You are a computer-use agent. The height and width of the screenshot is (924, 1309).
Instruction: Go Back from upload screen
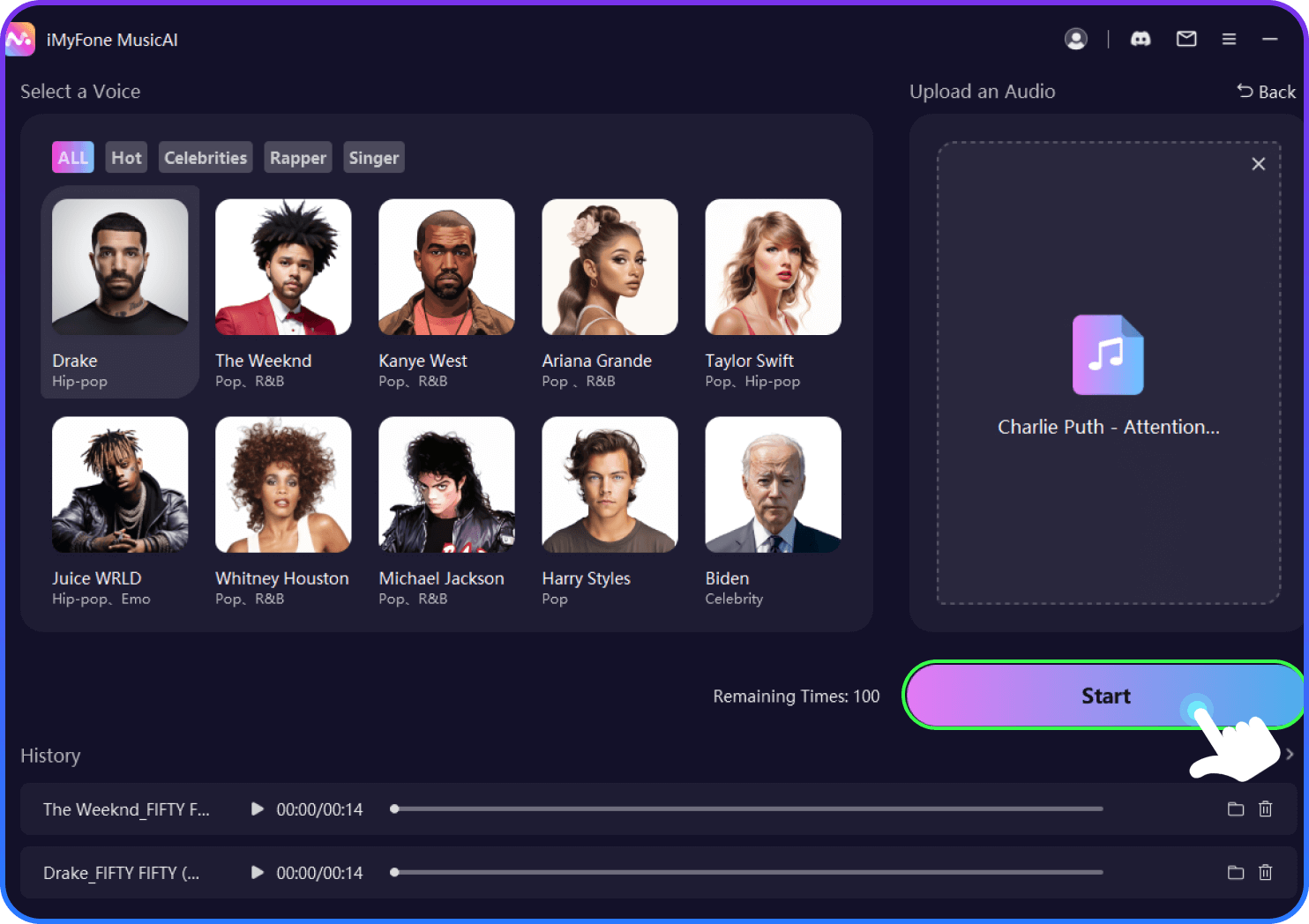(x=1267, y=92)
